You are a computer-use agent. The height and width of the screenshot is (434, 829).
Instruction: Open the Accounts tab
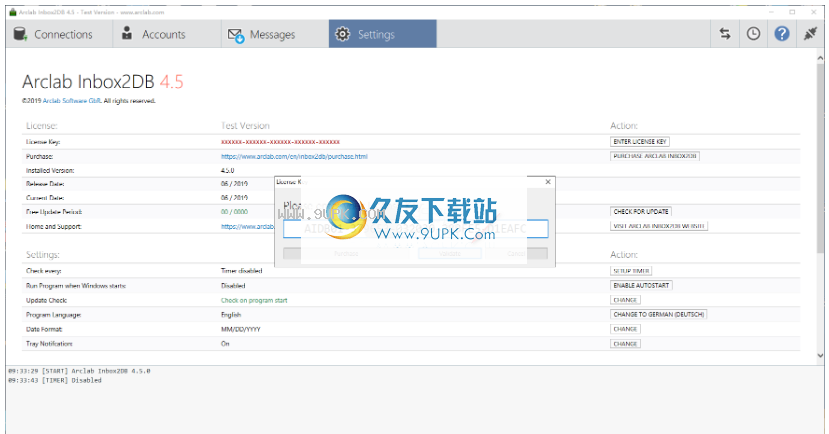(167, 34)
